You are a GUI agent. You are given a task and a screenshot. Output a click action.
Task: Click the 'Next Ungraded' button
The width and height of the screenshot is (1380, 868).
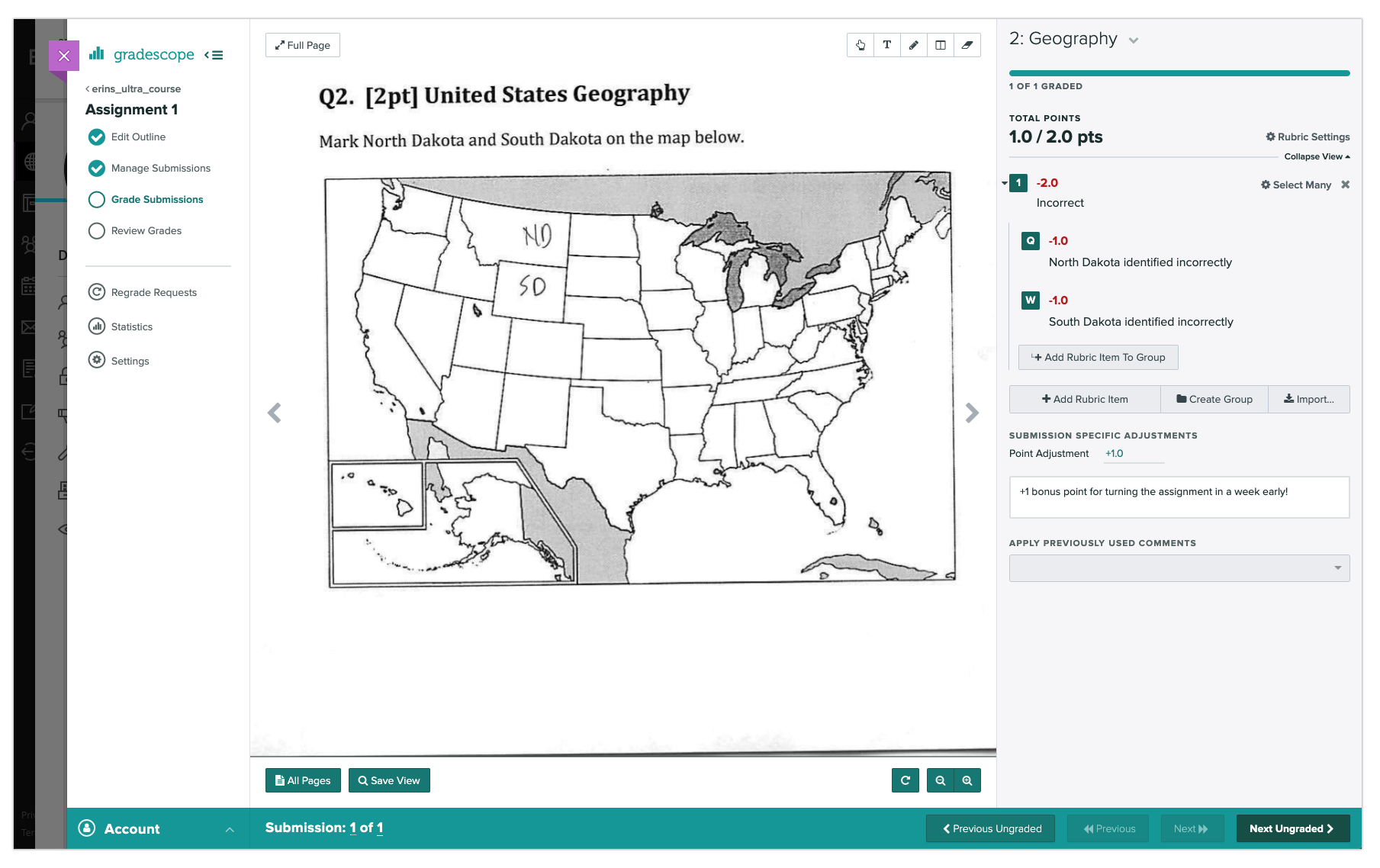[x=1292, y=828]
